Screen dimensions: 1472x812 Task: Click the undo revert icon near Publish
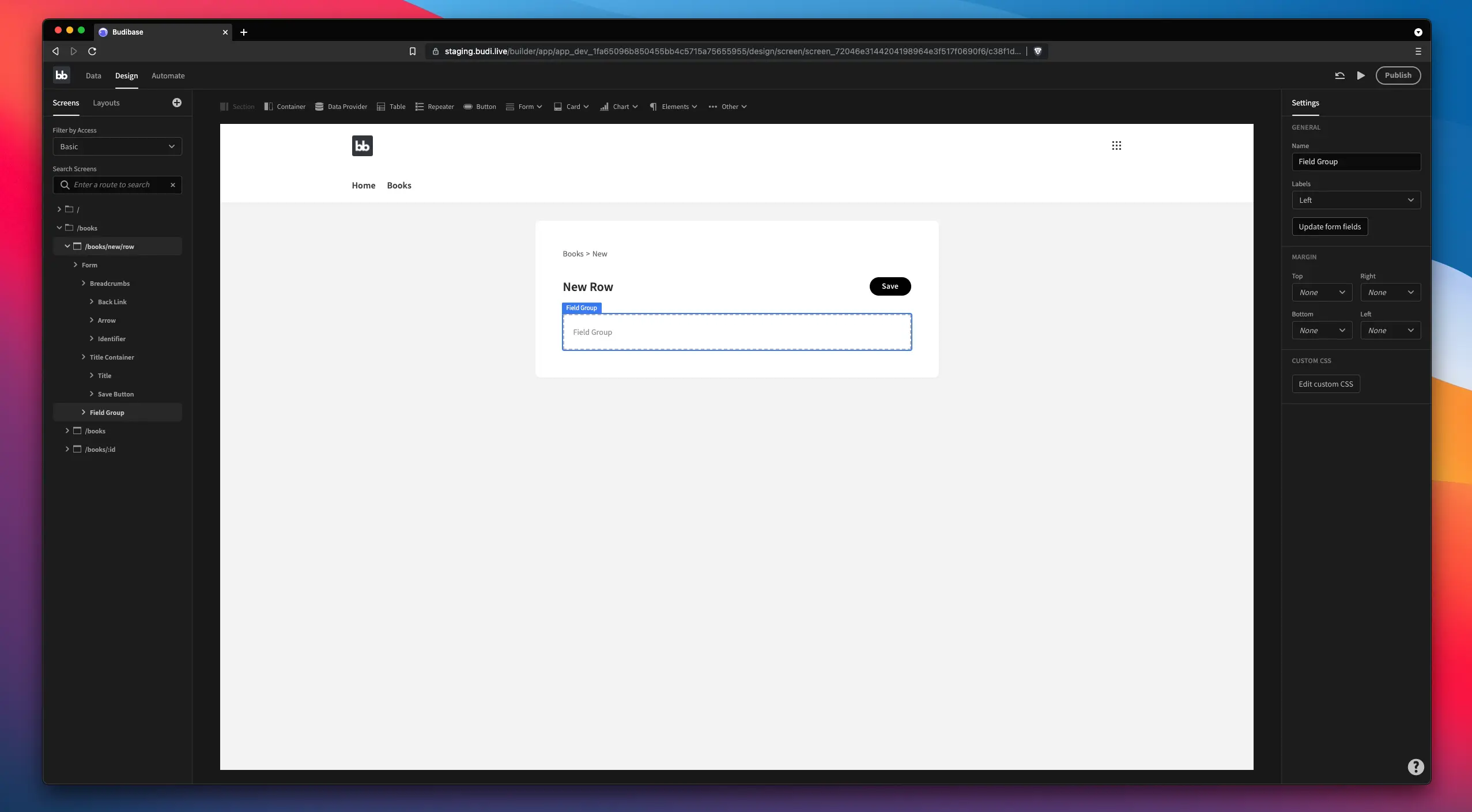coord(1339,75)
